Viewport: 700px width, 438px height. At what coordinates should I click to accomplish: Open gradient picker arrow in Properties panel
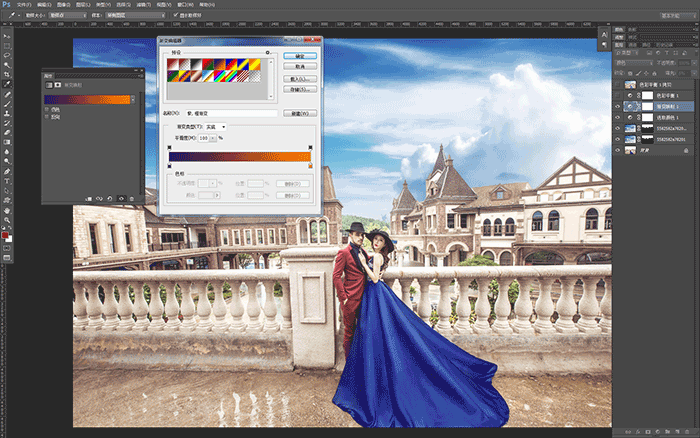[133, 100]
